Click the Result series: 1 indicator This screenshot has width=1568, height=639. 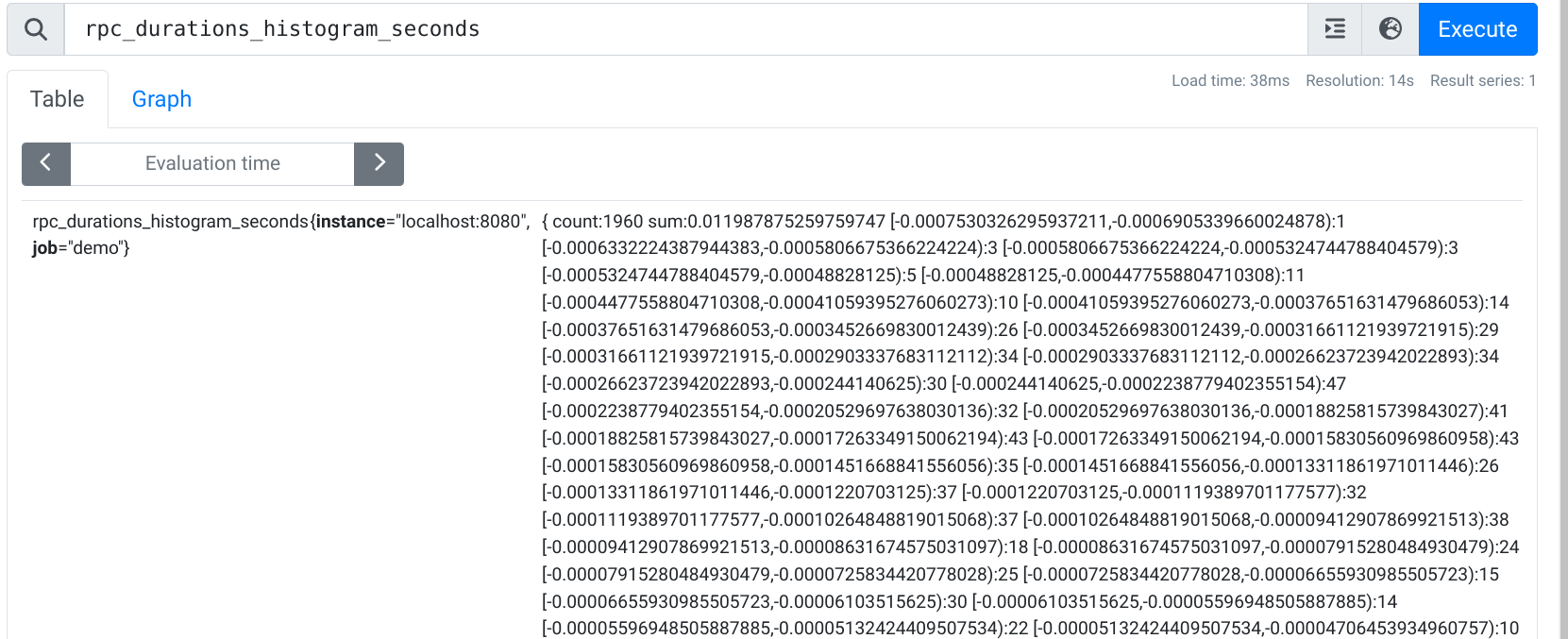pyautogui.click(x=1482, y=80)
